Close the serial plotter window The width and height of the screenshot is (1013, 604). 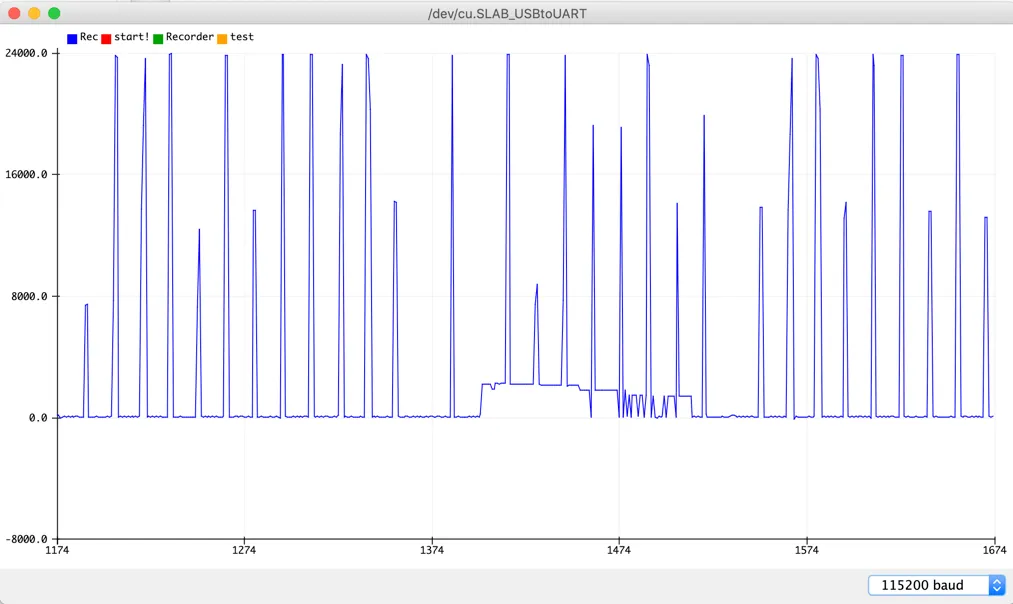coord(14,13)
